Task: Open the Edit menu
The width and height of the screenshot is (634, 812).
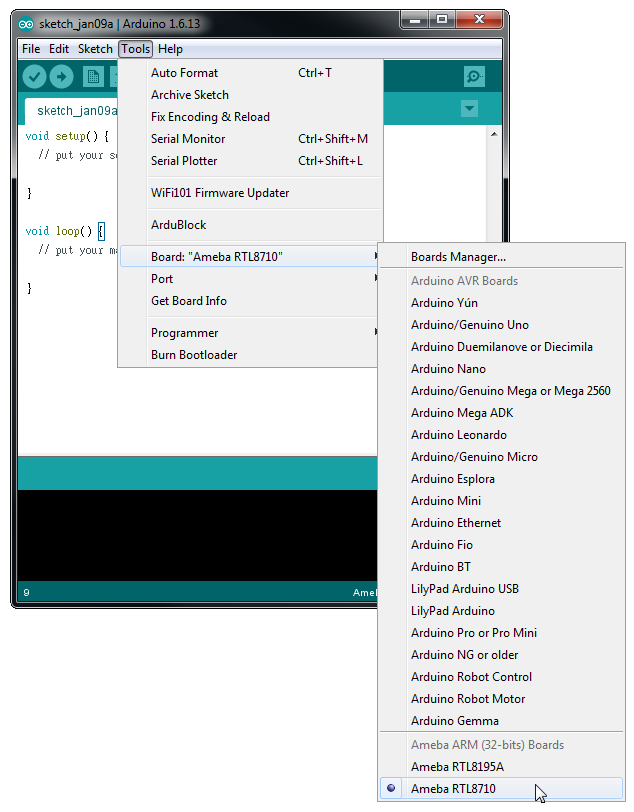Action: (59, 49)
